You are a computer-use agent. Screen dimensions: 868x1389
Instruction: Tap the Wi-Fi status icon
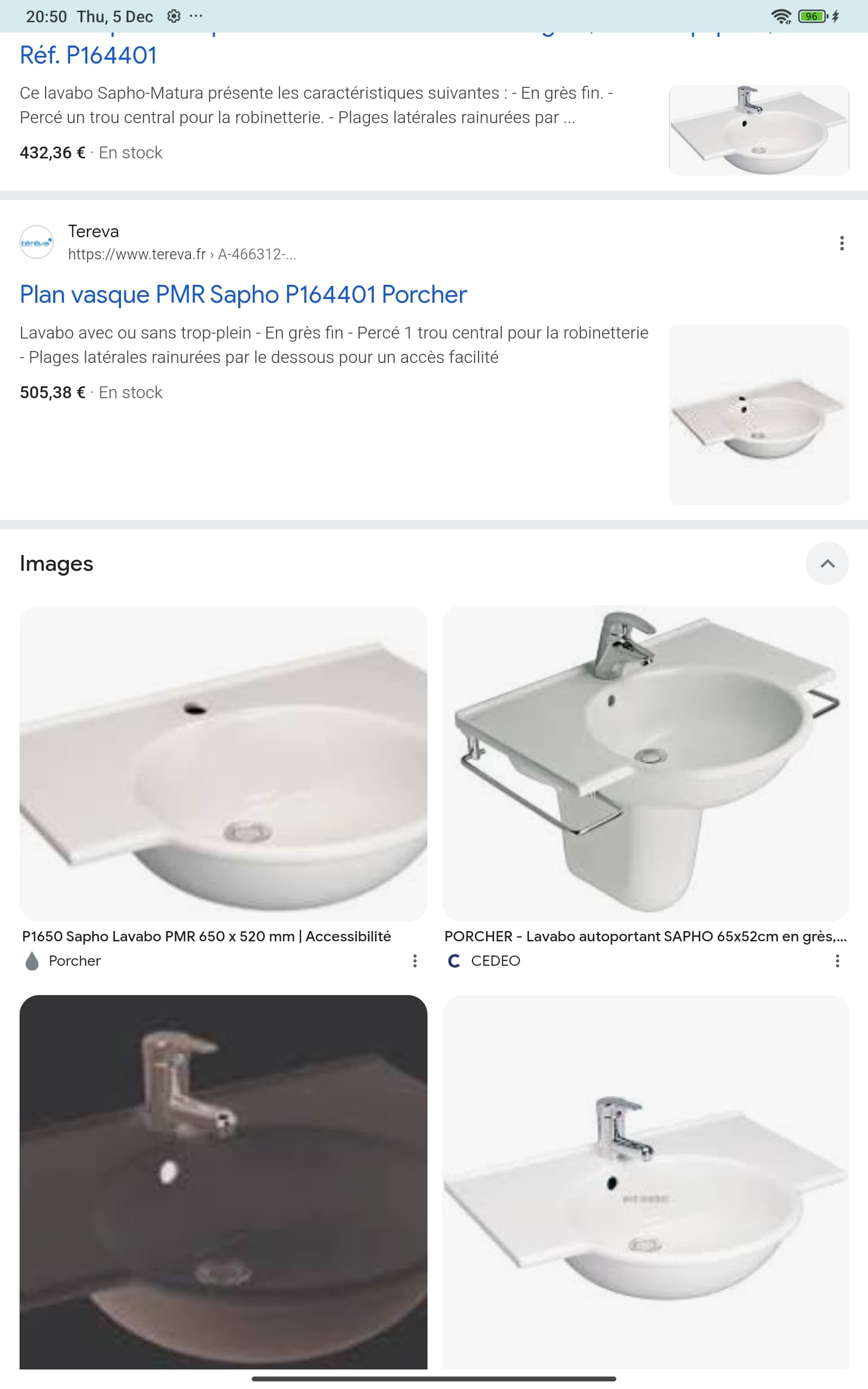[781, 16]
